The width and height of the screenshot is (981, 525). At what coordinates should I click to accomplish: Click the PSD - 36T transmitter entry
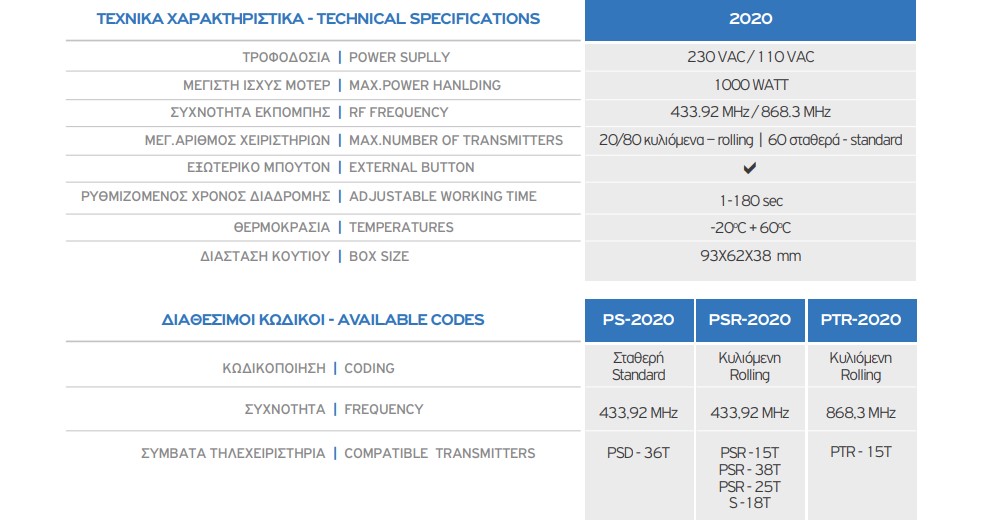pyautogui.click(x=638, y=452)
